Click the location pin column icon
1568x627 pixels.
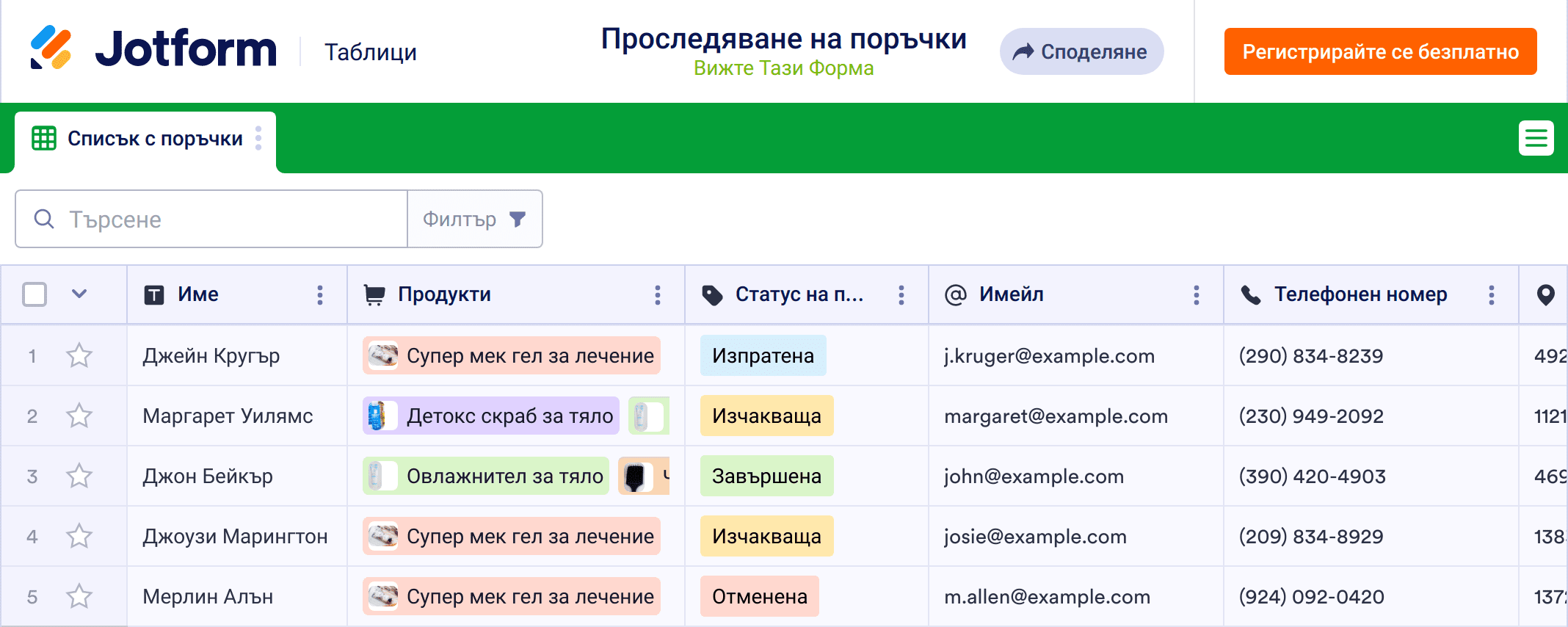pyautogui.click(x=1545, y=295)
